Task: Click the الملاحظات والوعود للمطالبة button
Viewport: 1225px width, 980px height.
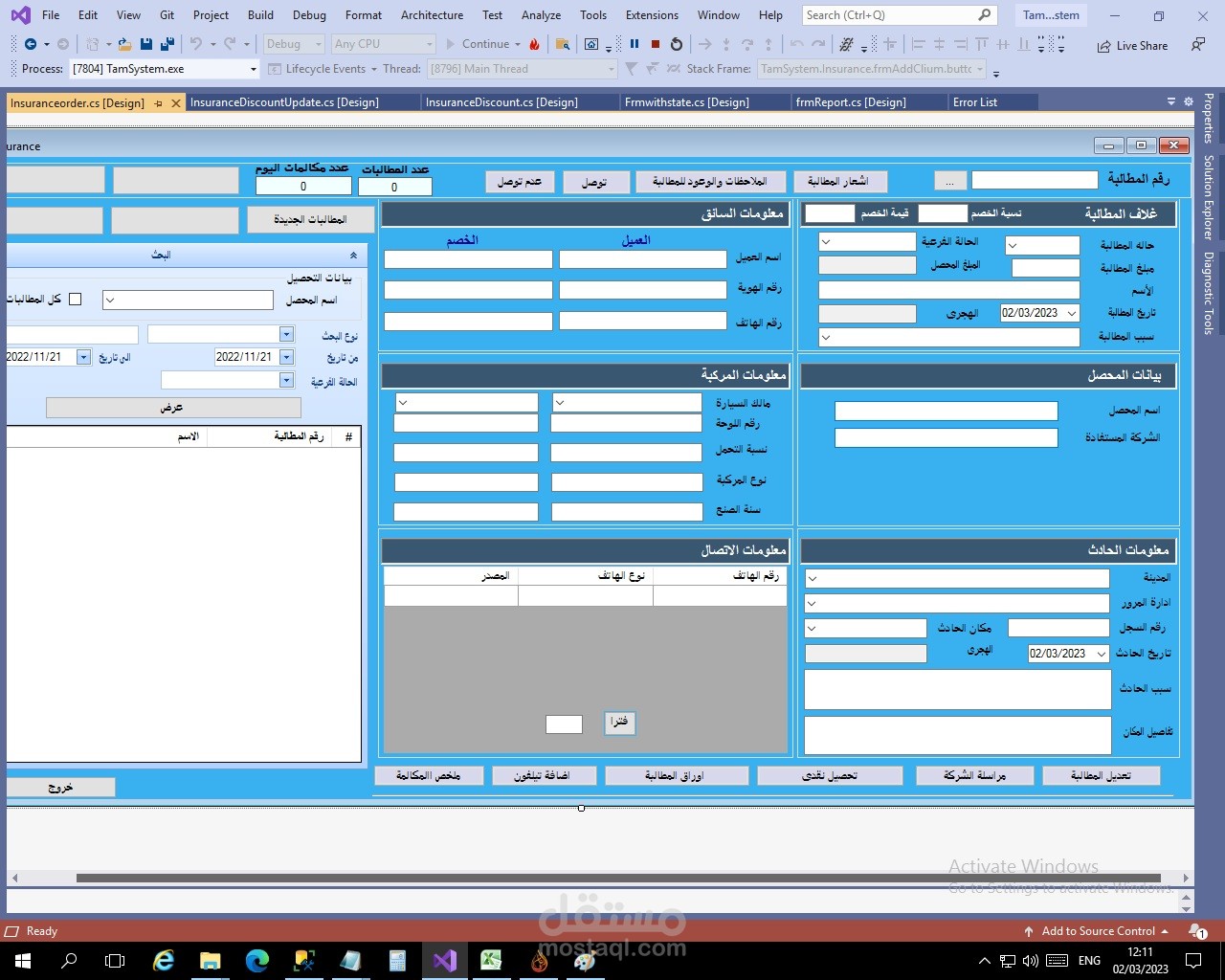Action: (x=710, y=182)
